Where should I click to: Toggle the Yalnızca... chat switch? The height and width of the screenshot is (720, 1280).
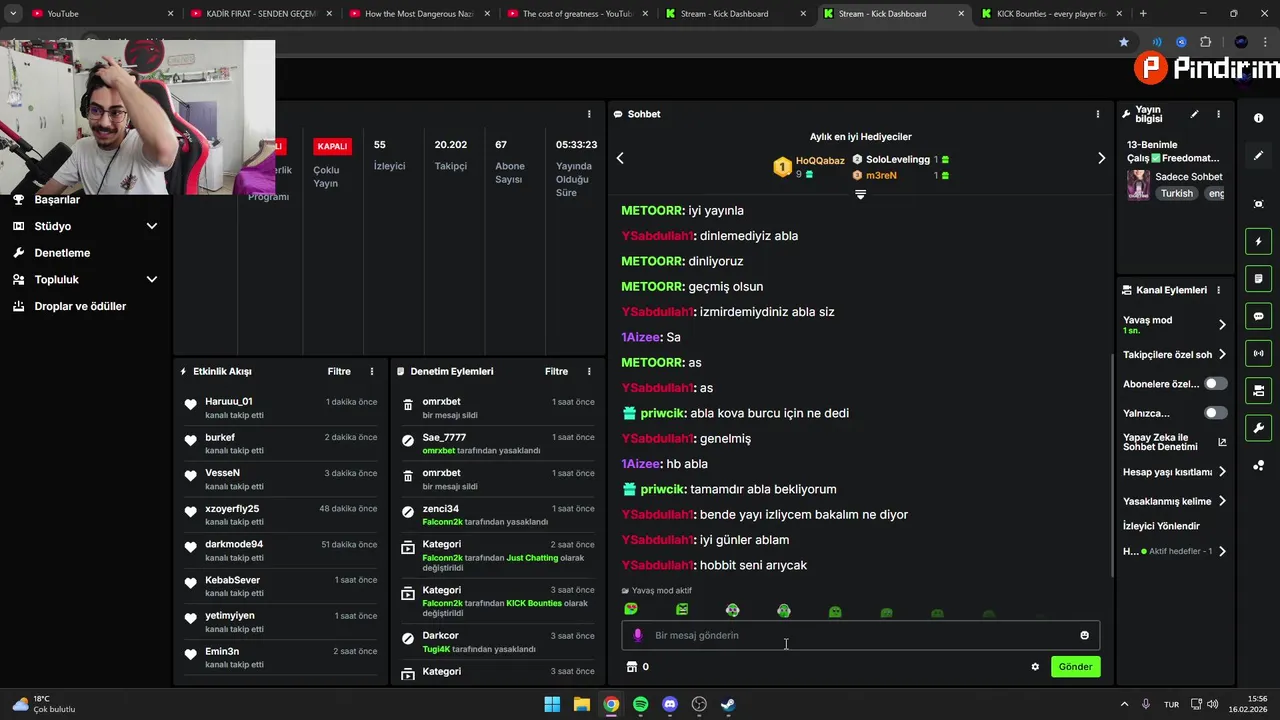tap(1216, 413)
